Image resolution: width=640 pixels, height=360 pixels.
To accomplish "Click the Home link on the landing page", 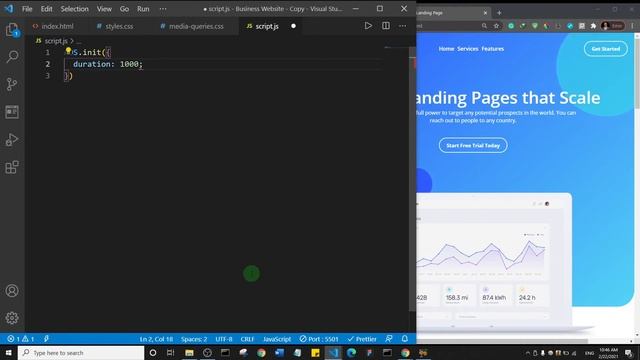I will click(446, 49).
